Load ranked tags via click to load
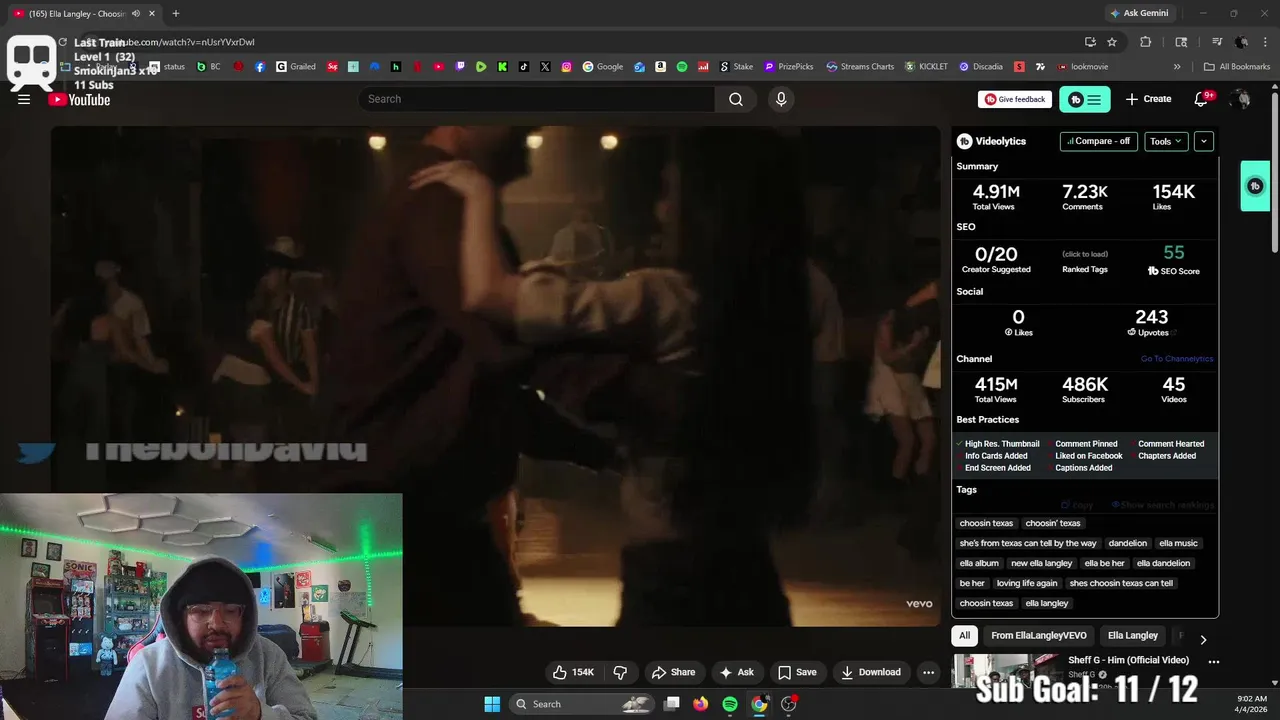 pyautogui.click(x=1084, y=254)
